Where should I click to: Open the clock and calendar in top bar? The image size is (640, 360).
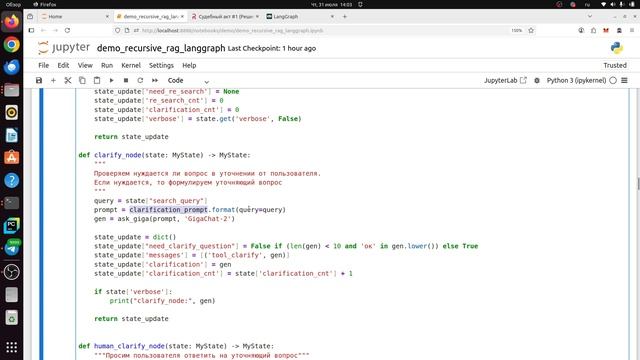point(331,4)
